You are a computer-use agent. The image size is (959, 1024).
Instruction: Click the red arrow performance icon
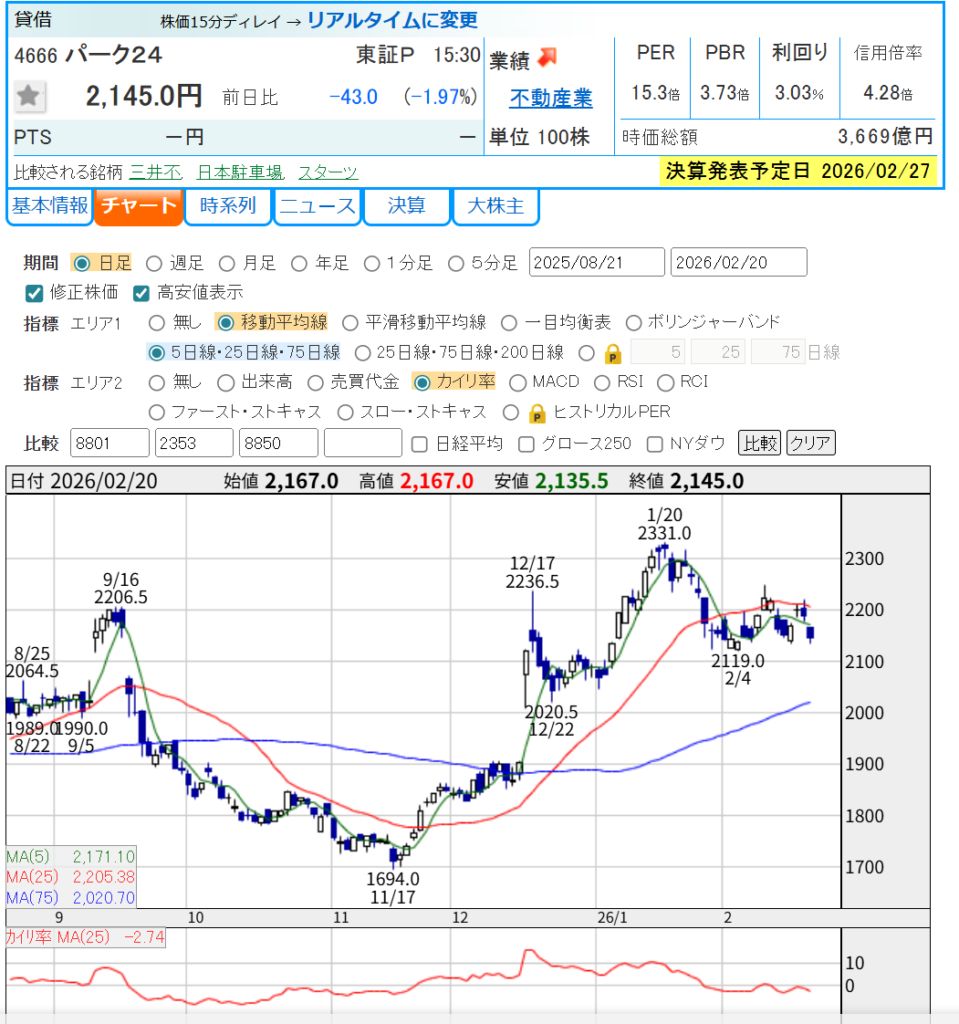pyautogui.click(x=548, y=57)
